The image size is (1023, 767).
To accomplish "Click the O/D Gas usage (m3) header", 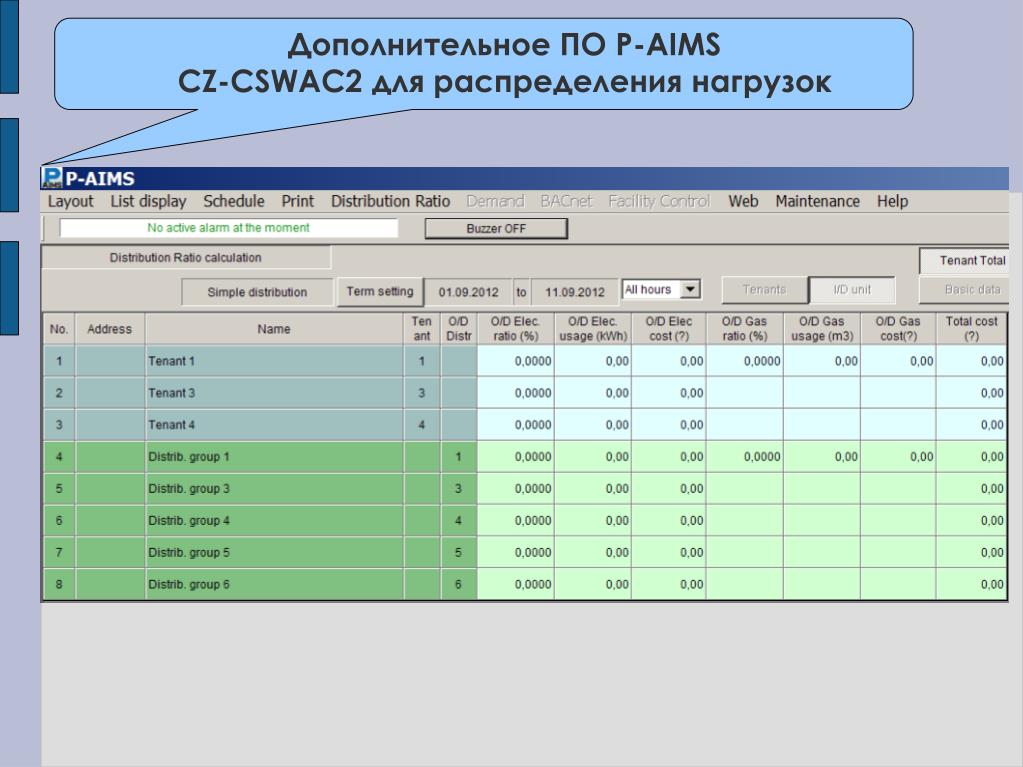I will pos(821,329).
